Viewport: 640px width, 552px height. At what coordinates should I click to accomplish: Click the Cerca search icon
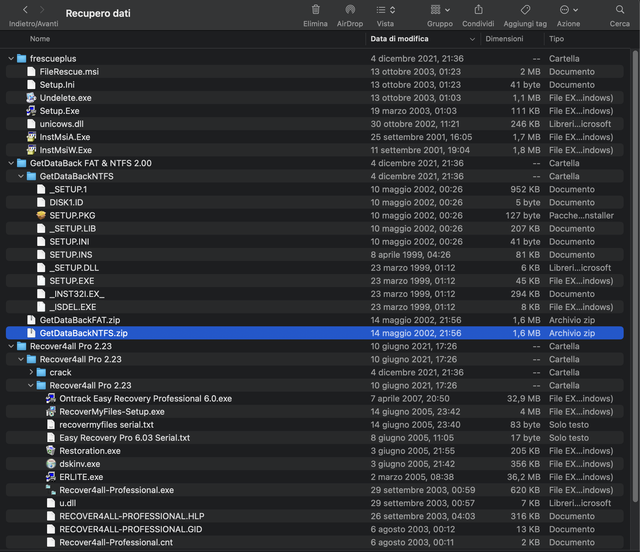point(620,10)
